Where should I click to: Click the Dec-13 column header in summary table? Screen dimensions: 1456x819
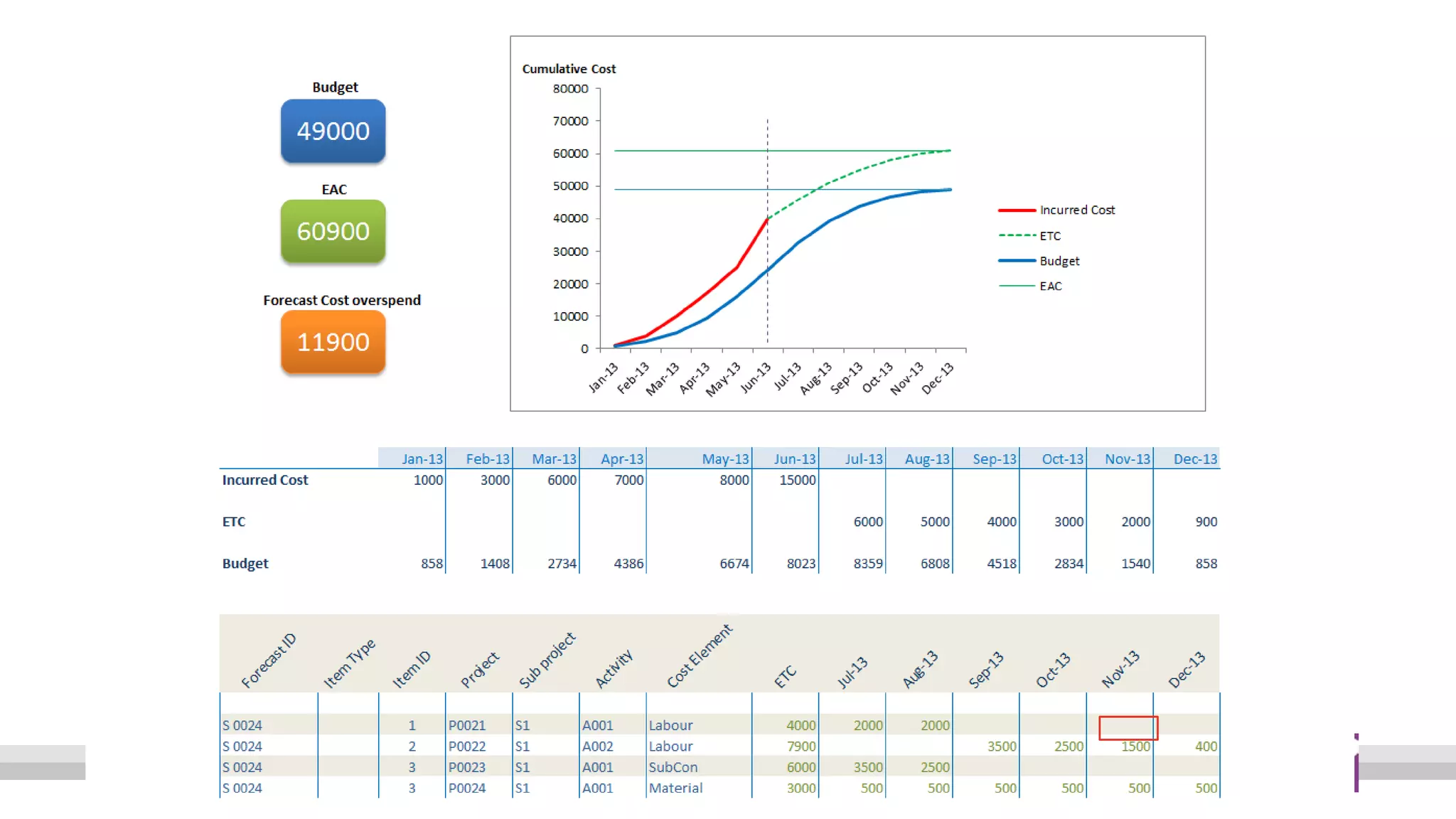tap(1194, 459)
